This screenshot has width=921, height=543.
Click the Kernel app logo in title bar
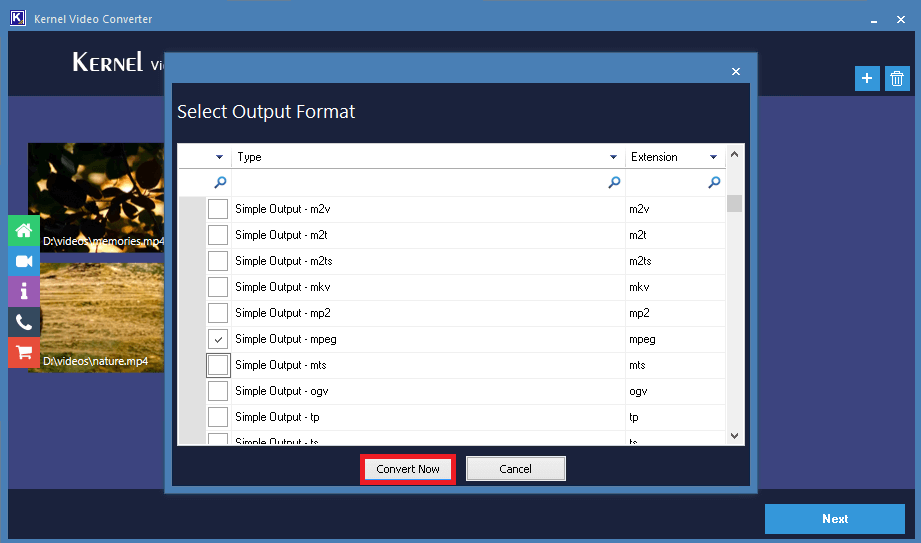tap(18, 18)
